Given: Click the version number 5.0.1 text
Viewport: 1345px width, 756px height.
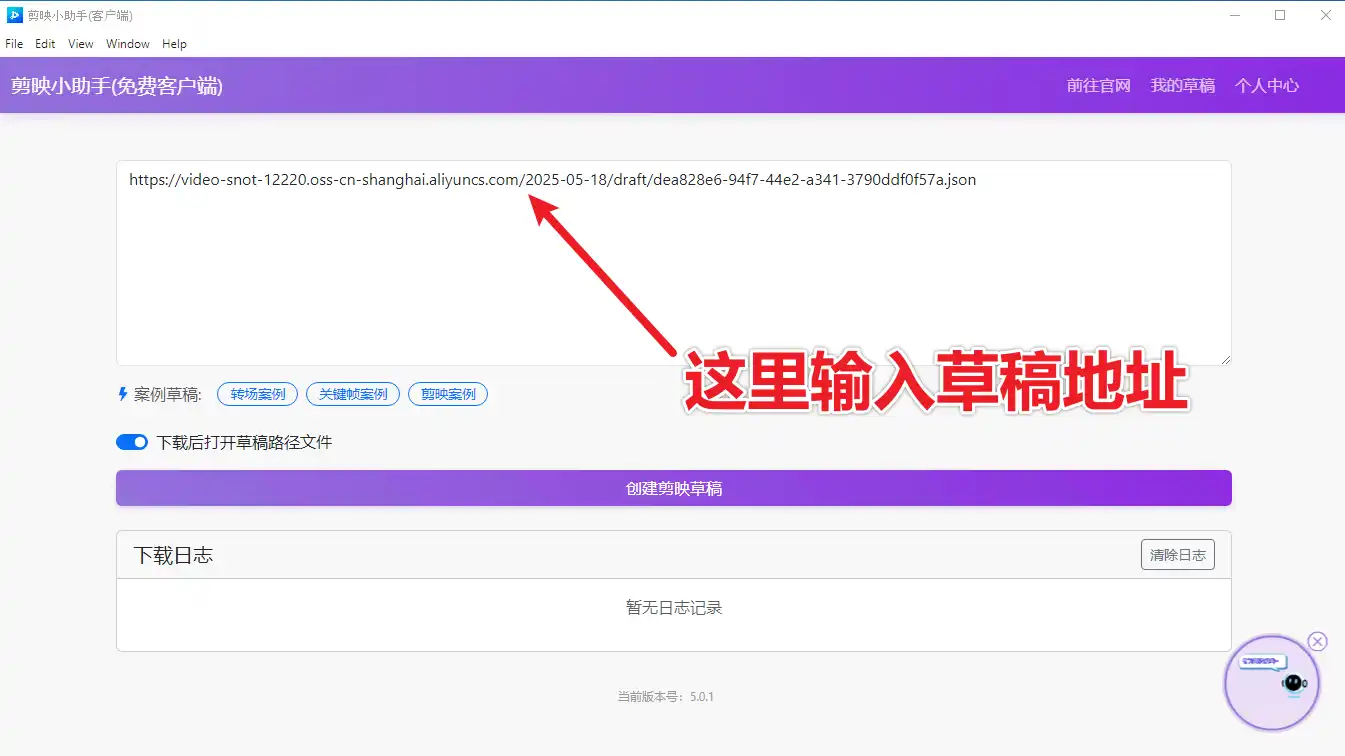Looking at the screenshot, I should pos(702,696).
